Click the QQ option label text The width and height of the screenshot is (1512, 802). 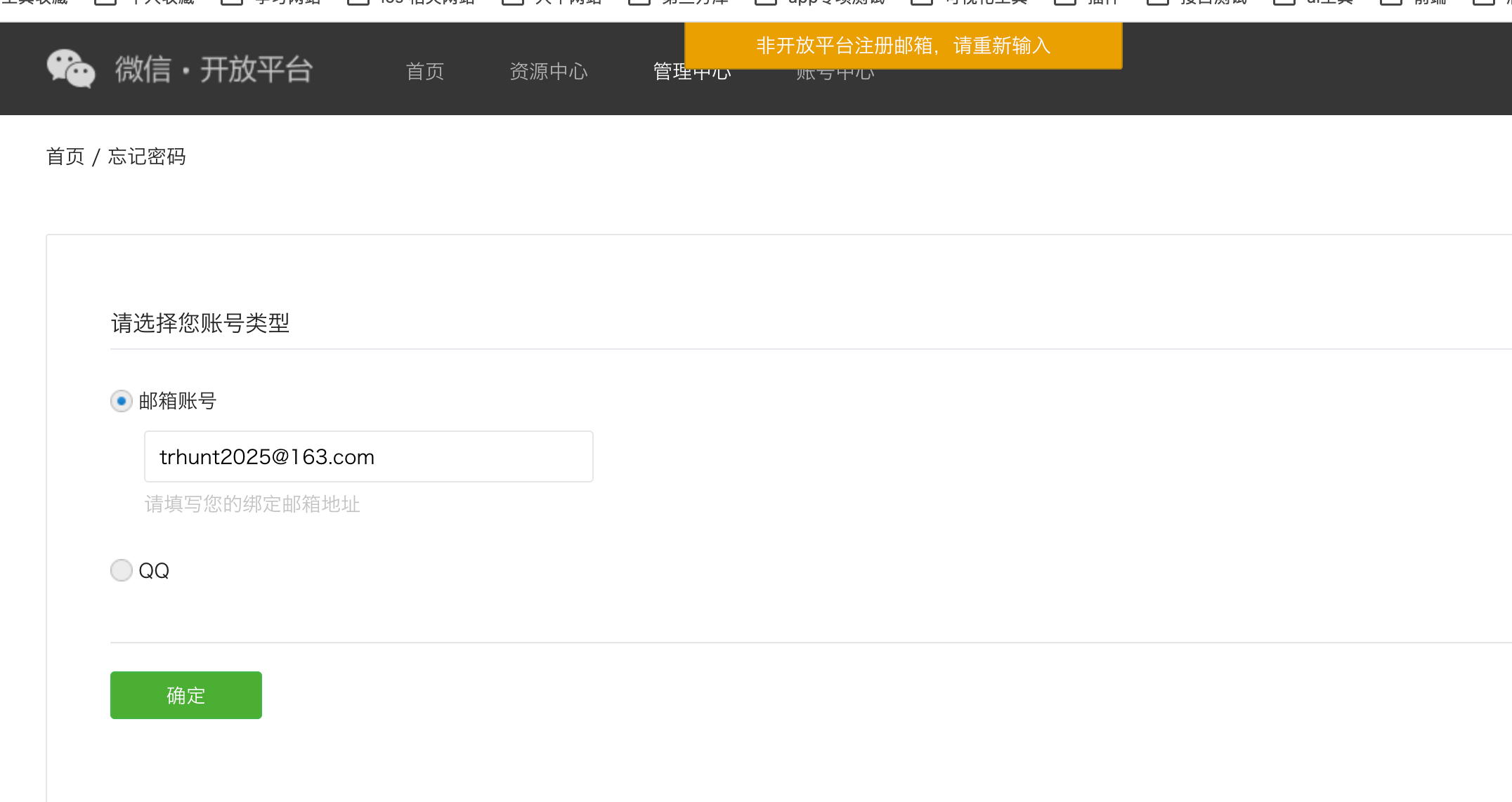[x=154, y=571]
